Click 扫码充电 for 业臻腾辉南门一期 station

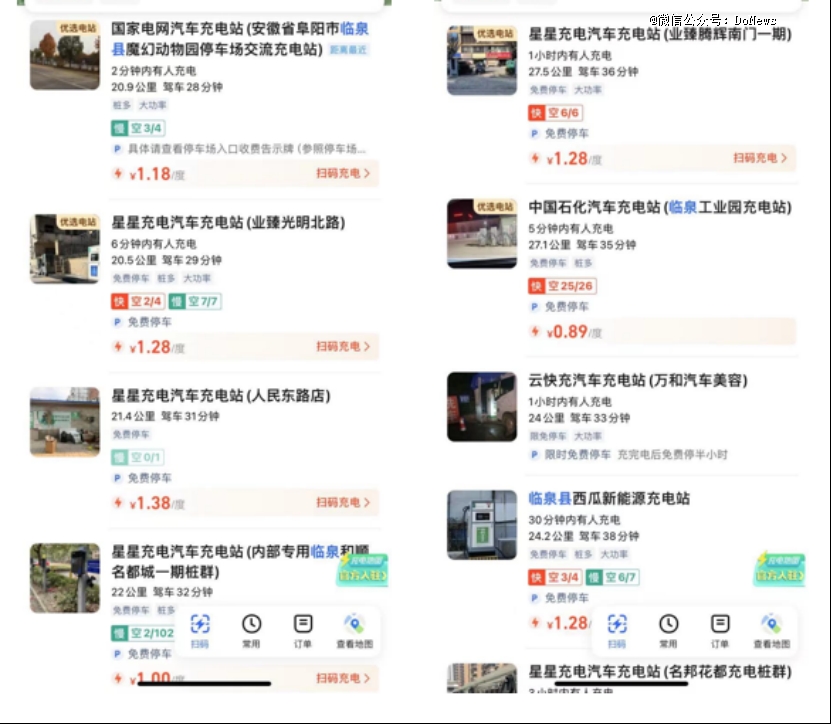(x=760, y=158)
